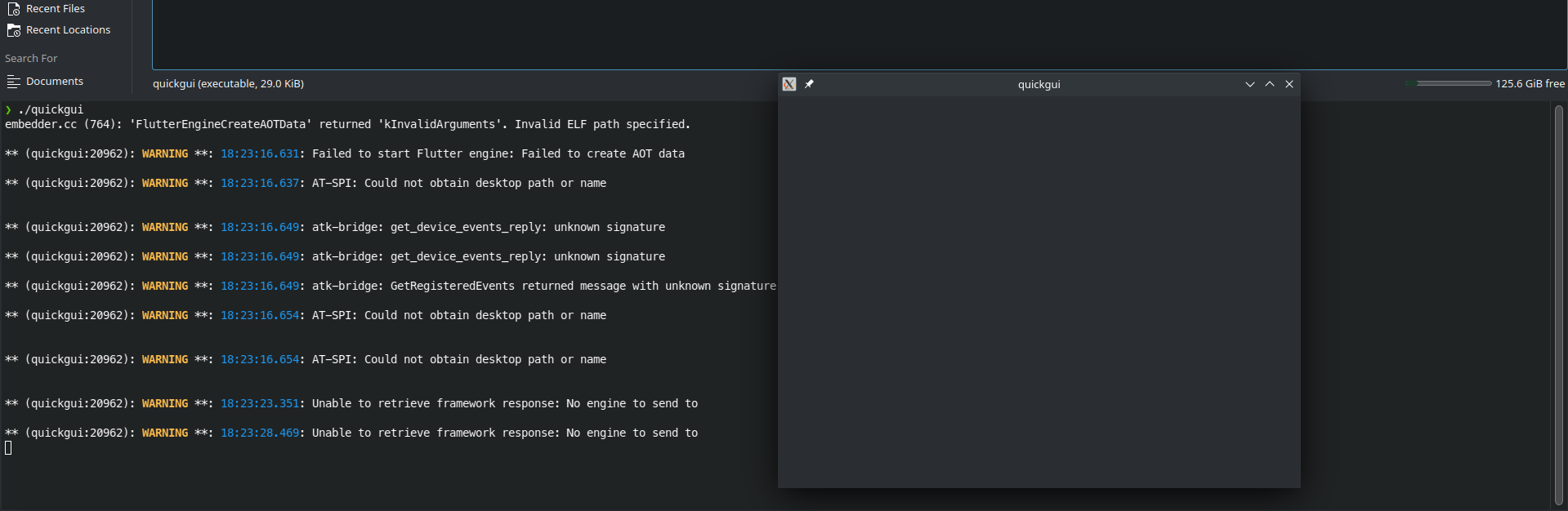Click the 18:23:23.351 'Unable to retrieve' line
Image resolution: width=1568 pixels, height=511 pixels.
pos(351,403)
